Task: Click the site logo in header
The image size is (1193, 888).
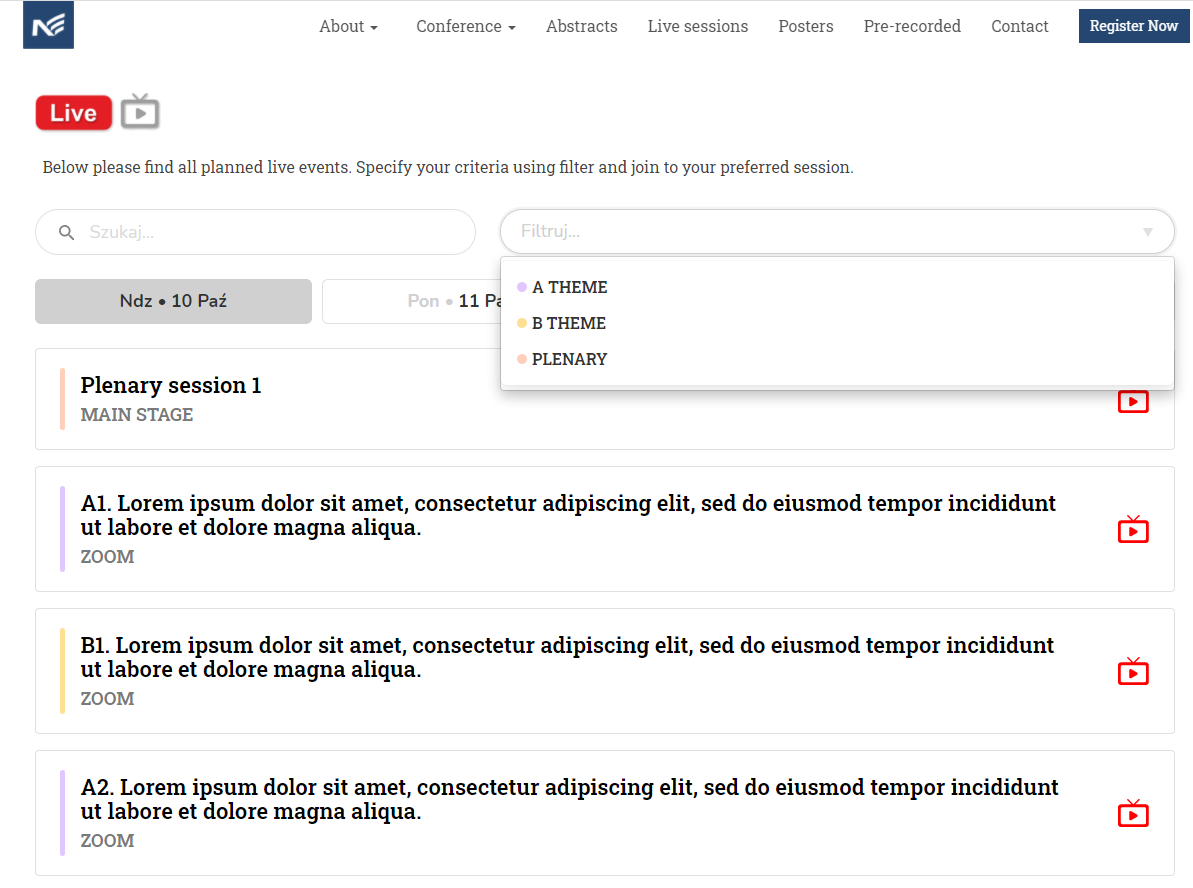Action: tap(48, 26)
